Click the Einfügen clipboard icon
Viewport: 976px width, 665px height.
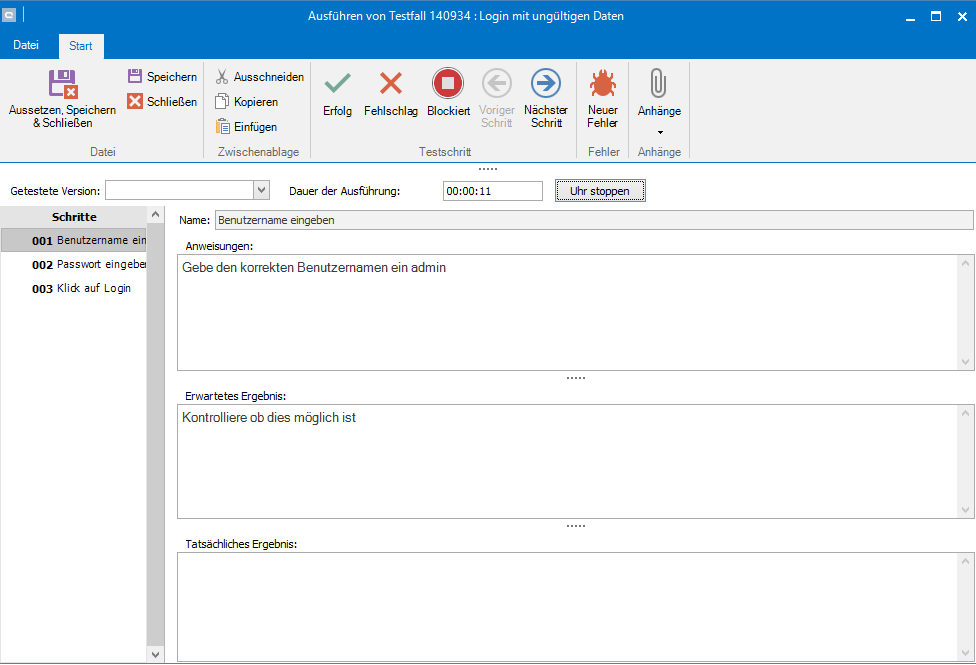223,127
